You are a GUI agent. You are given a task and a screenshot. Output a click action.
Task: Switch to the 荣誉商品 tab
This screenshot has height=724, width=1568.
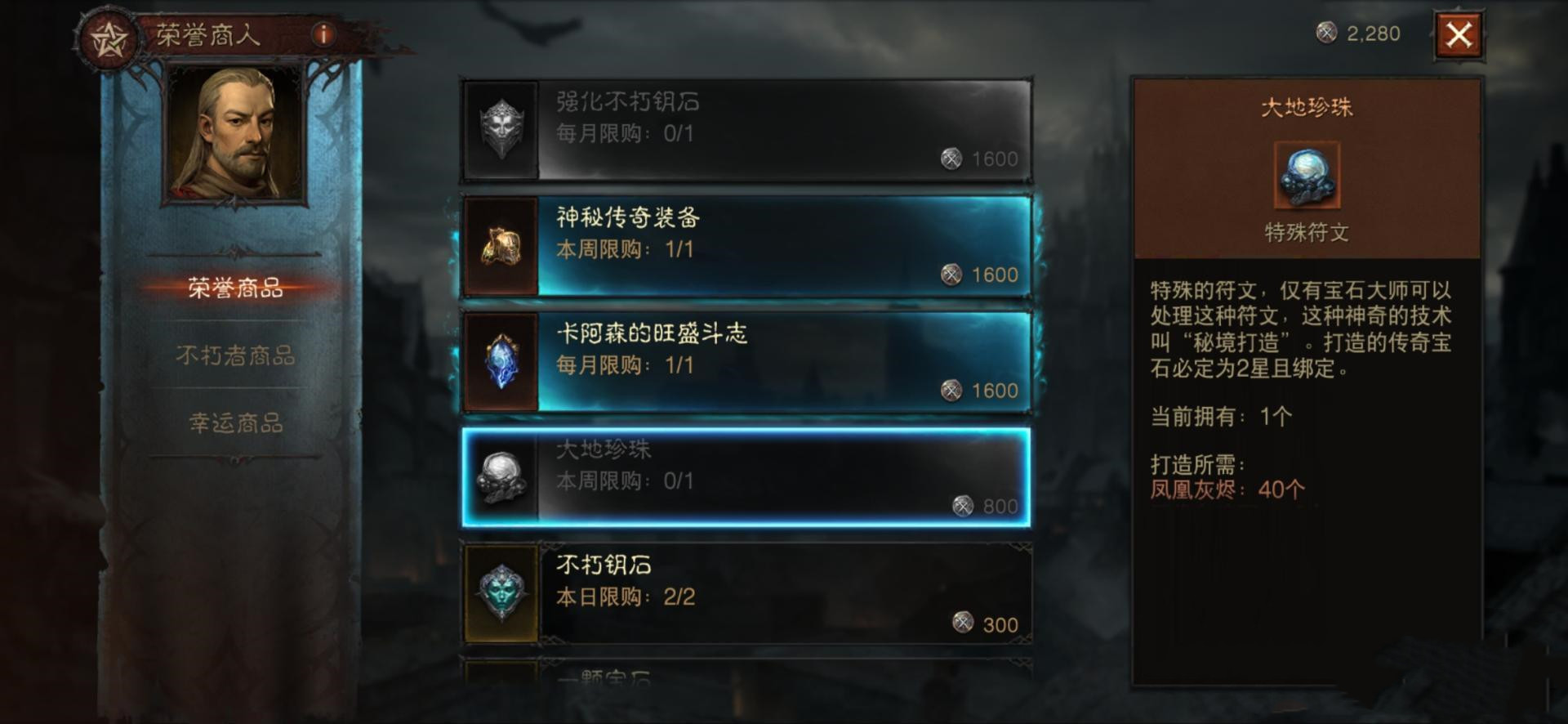[235, 288]
